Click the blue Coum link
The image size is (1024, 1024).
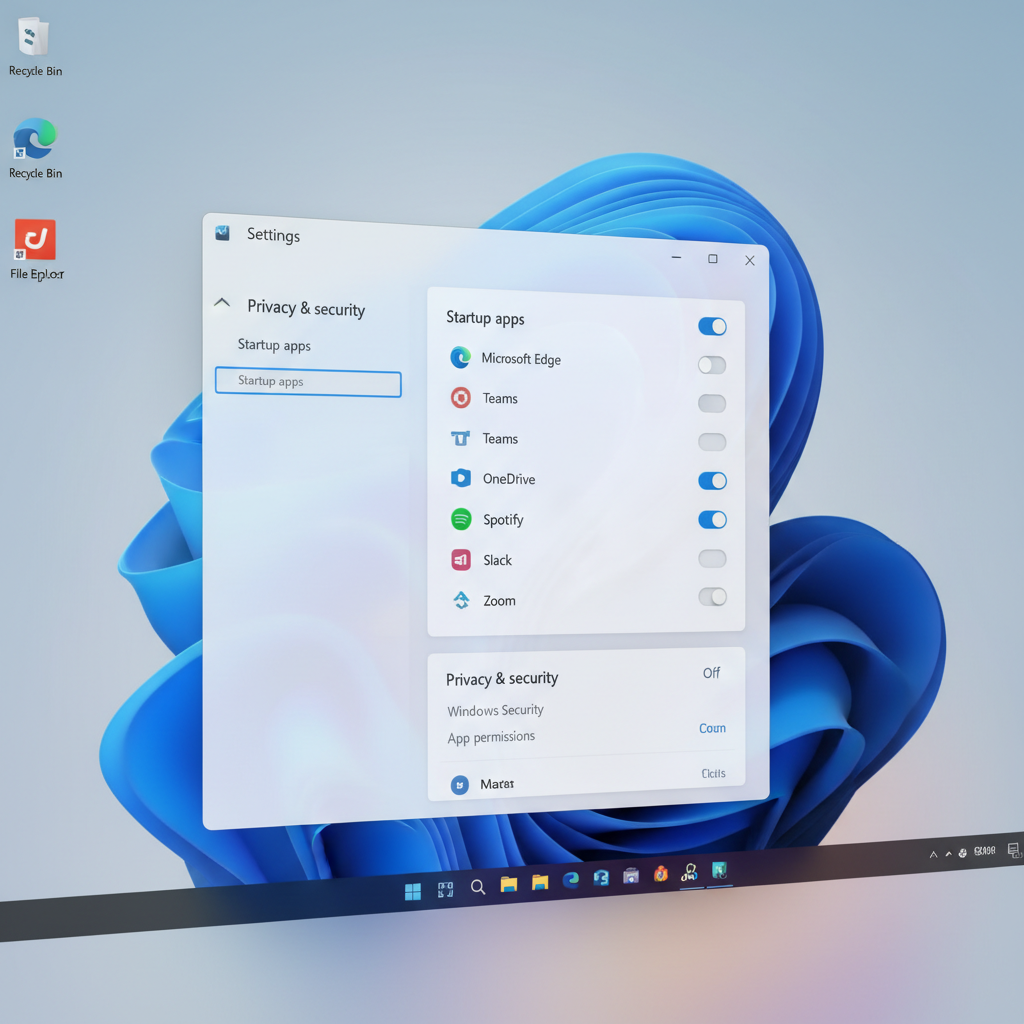pyautogui.click(x=712, y=728)
